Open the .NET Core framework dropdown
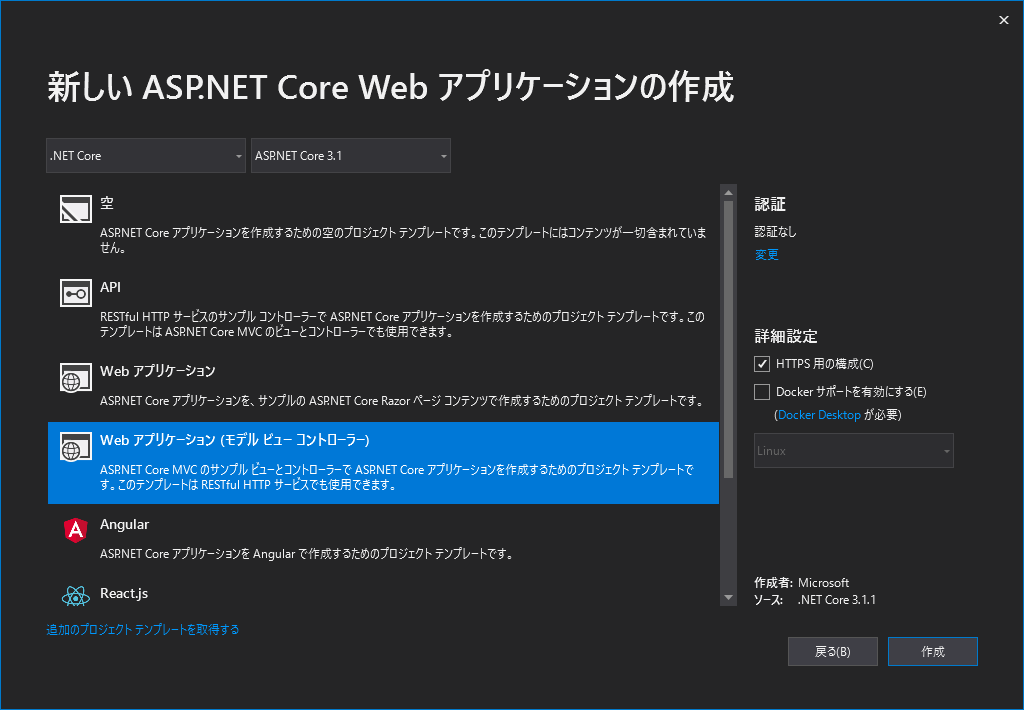Screen dimensions: 1024x710 [x=146, y=155]
